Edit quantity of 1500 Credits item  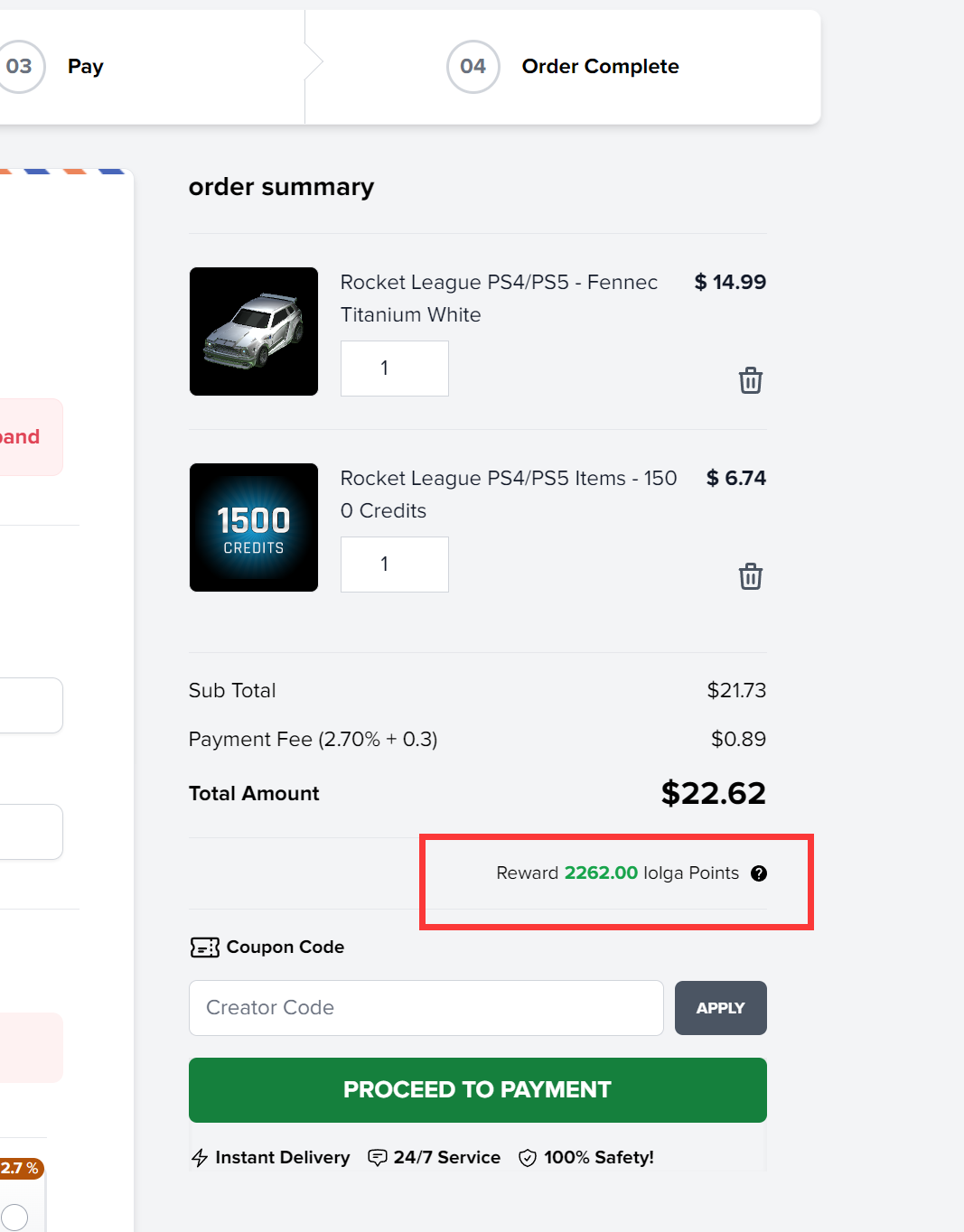pos(395,565)
